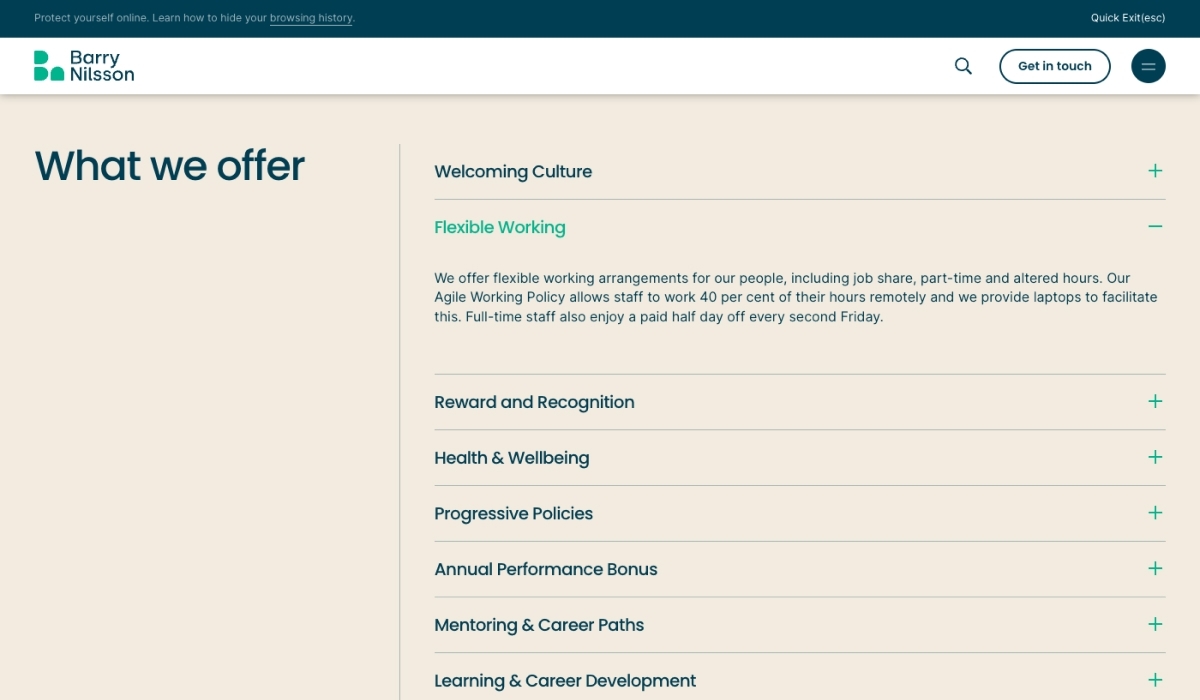
Task: Expand the Progressive Policies heading
Action: pyautogui.click(x=513, y=514)
